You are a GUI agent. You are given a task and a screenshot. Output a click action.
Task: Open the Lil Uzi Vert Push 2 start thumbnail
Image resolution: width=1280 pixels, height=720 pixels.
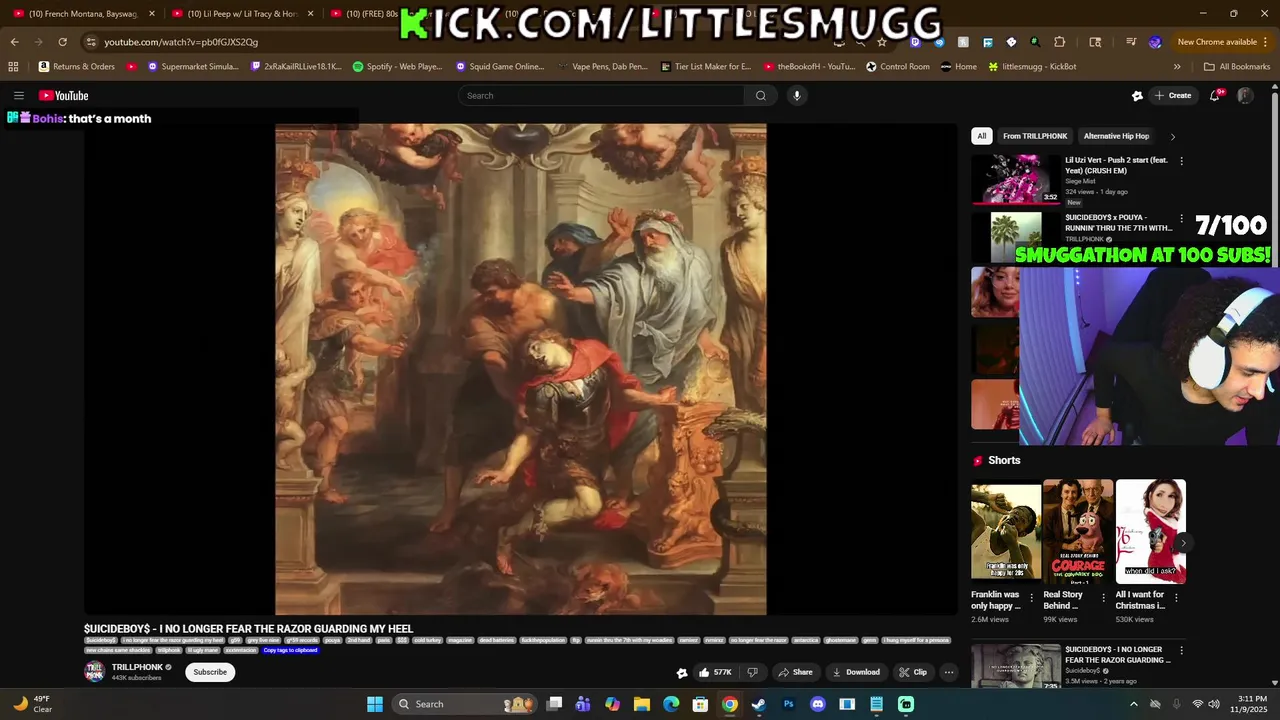[x=1016, y=180]
